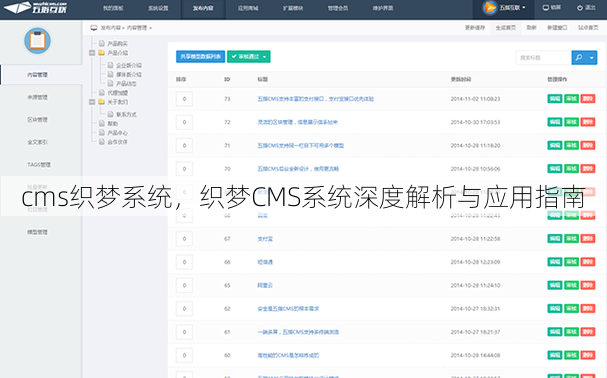Image resolution: width=607 pixels, height=378 pixels.
Task: Open the 扩展模块 top menu
Action: [x=293, y=8]
